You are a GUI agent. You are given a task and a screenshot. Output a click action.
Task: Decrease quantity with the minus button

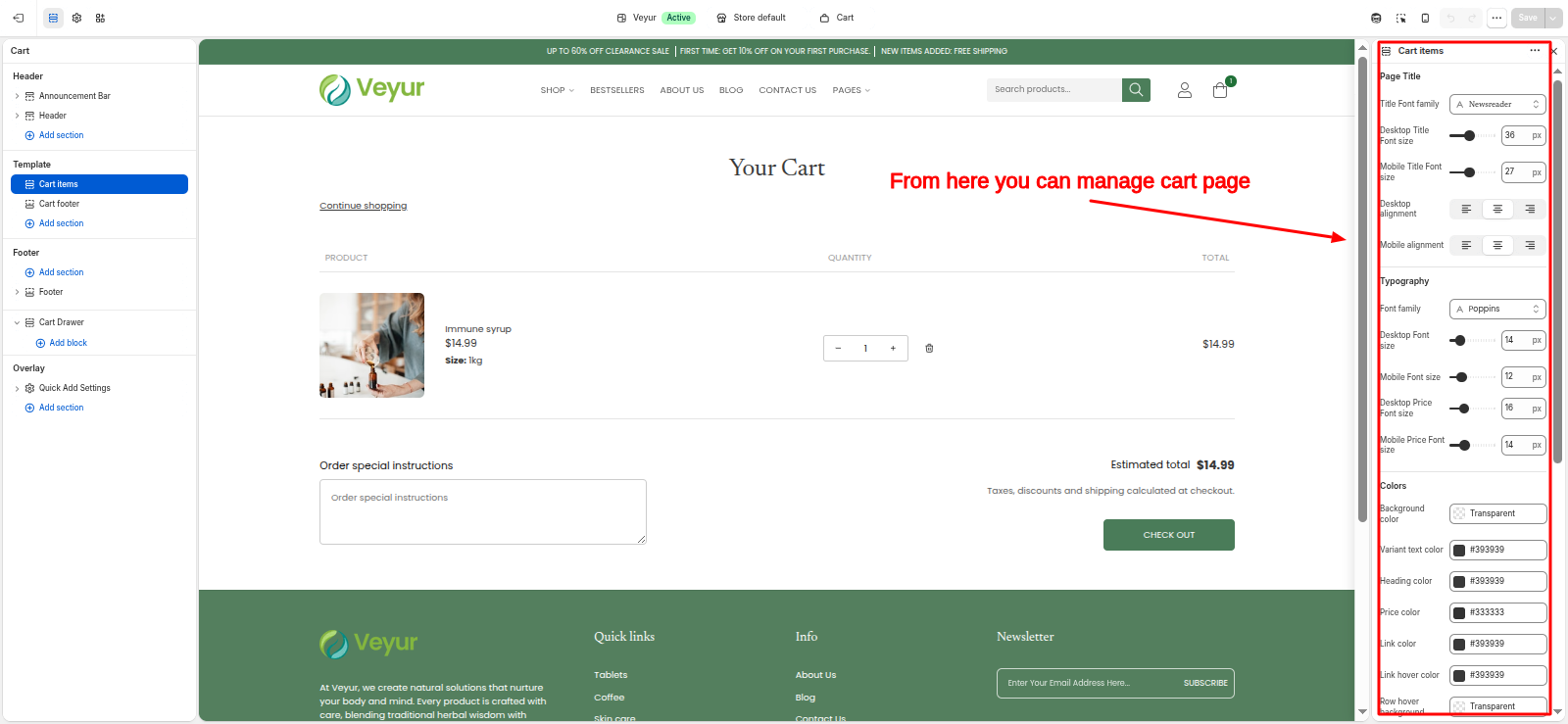tap(838, 348)
